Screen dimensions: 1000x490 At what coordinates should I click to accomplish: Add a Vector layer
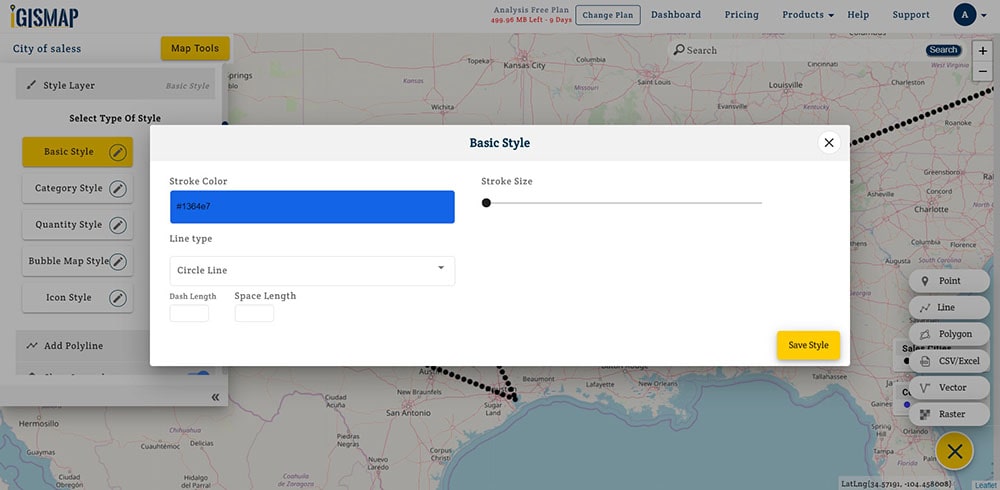[x=949, y=388]
